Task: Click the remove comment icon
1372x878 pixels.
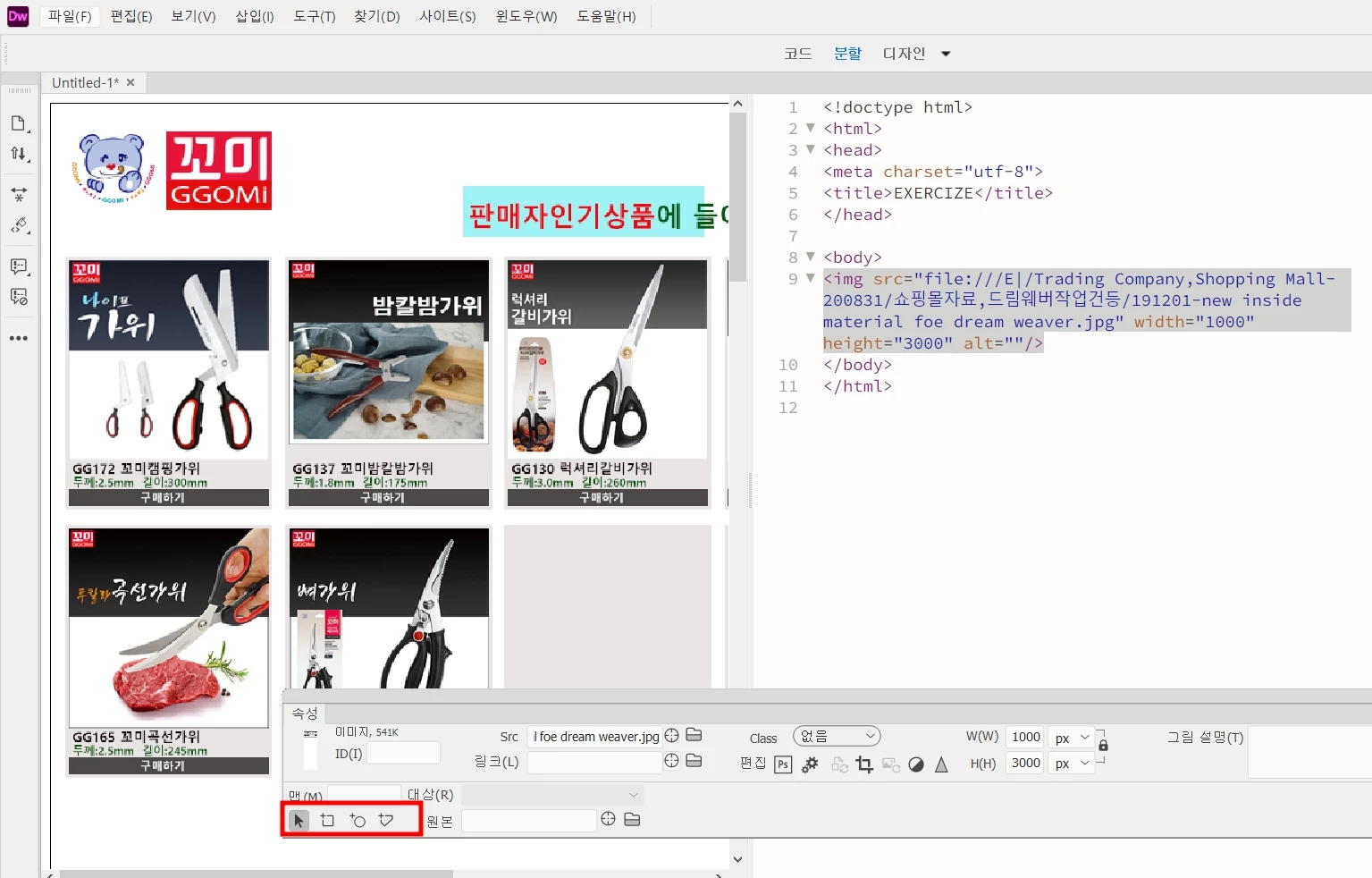Action: [19, 297]
